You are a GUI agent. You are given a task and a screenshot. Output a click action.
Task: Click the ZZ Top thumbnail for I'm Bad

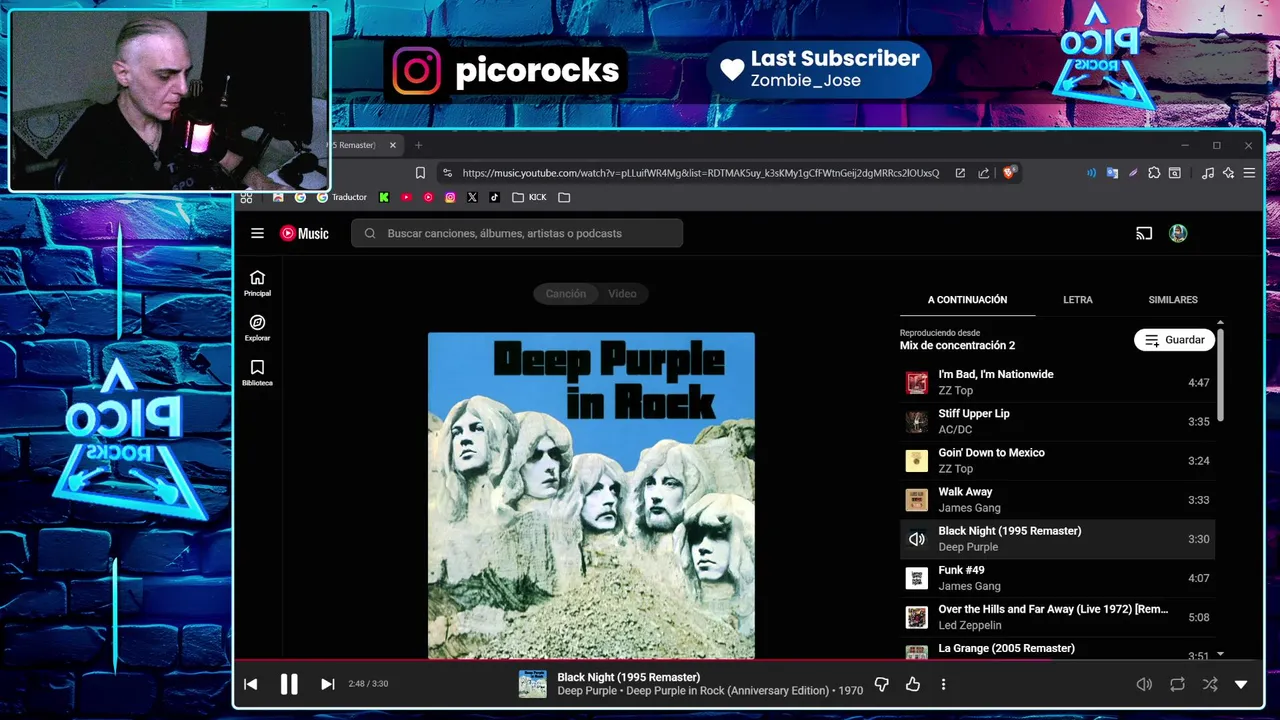(916, 382)
